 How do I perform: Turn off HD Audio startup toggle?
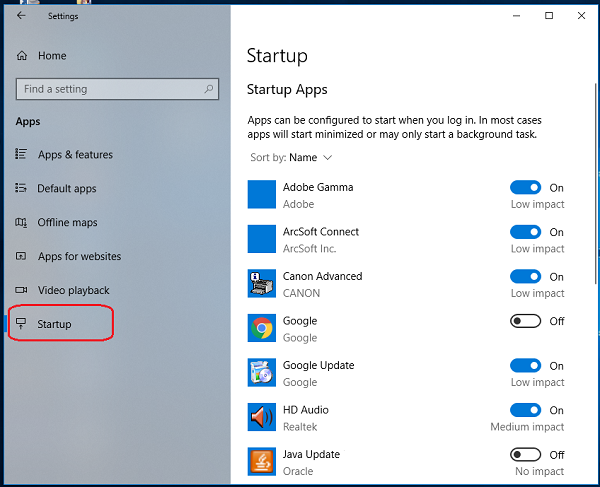tap(525, 410)
